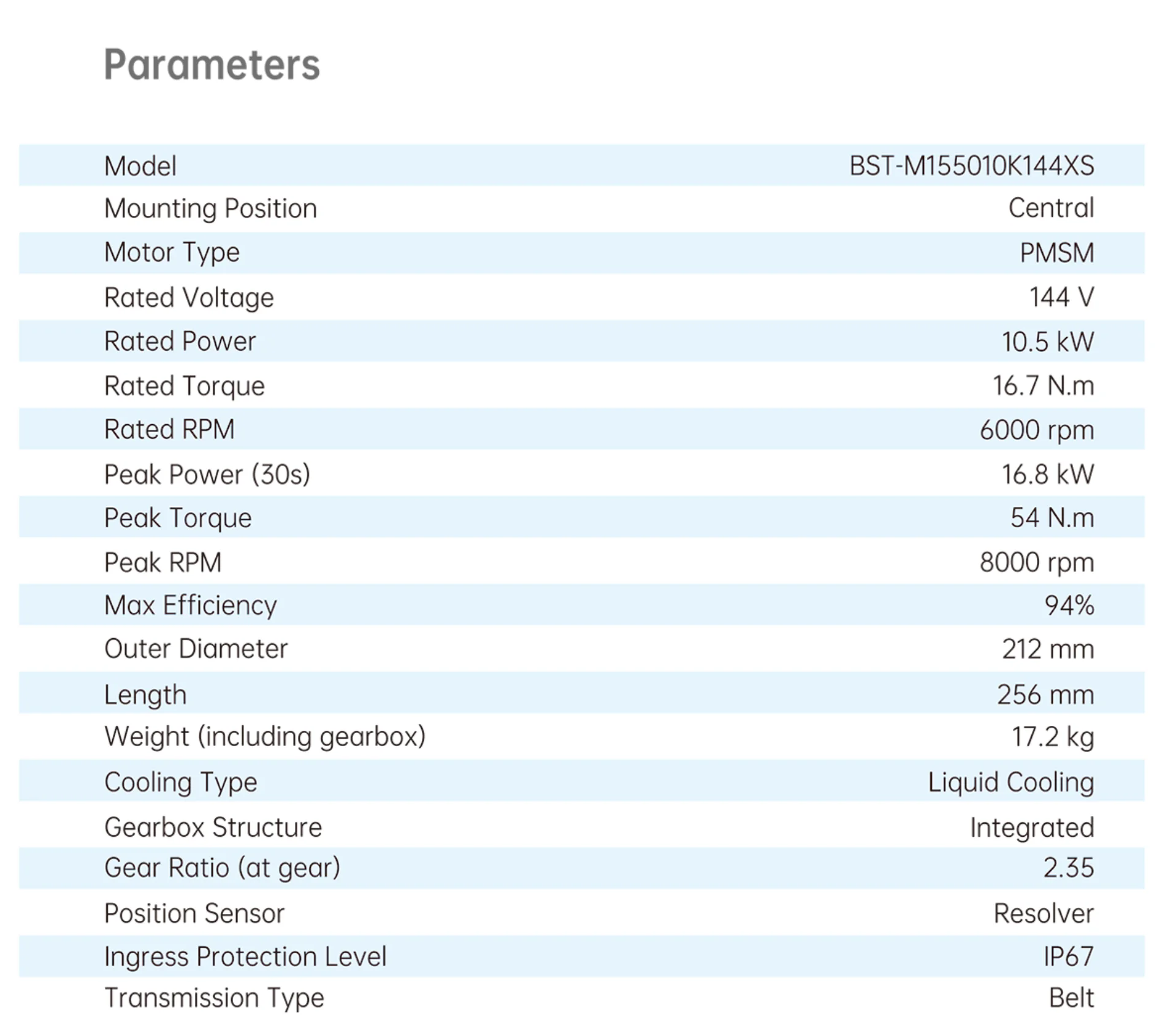This screenshot has height=1036, width=1168.
Task: Click the Rated Power label
Action: [x=180, y=341]
